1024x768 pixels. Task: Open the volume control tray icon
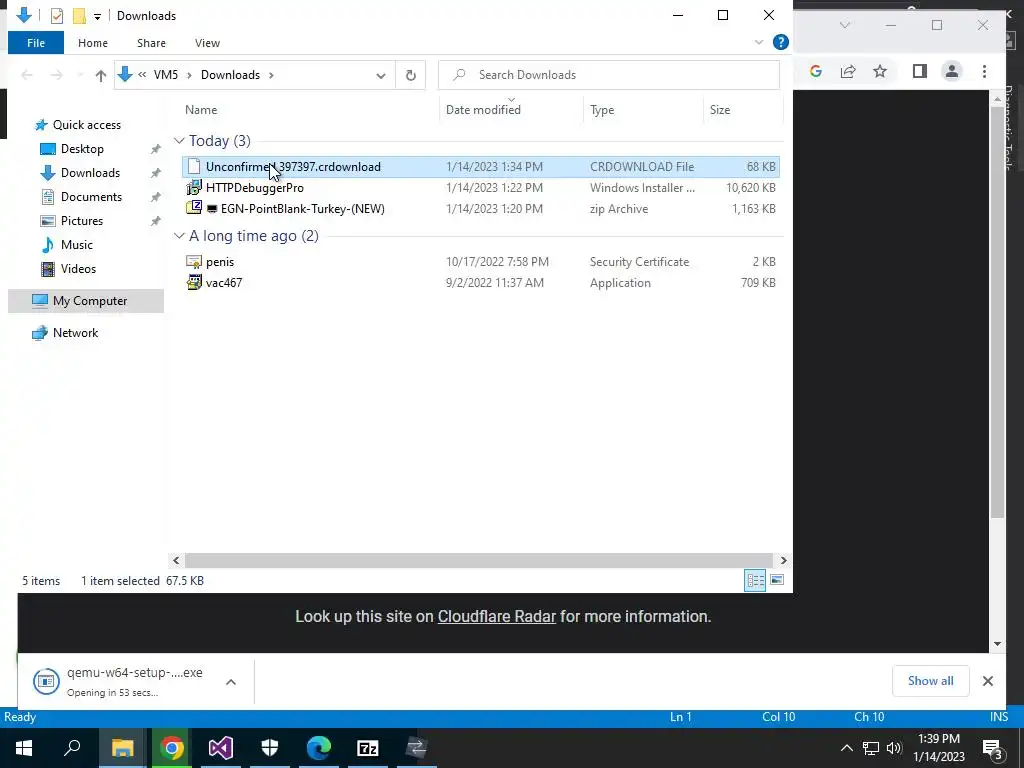click(894, 748)
